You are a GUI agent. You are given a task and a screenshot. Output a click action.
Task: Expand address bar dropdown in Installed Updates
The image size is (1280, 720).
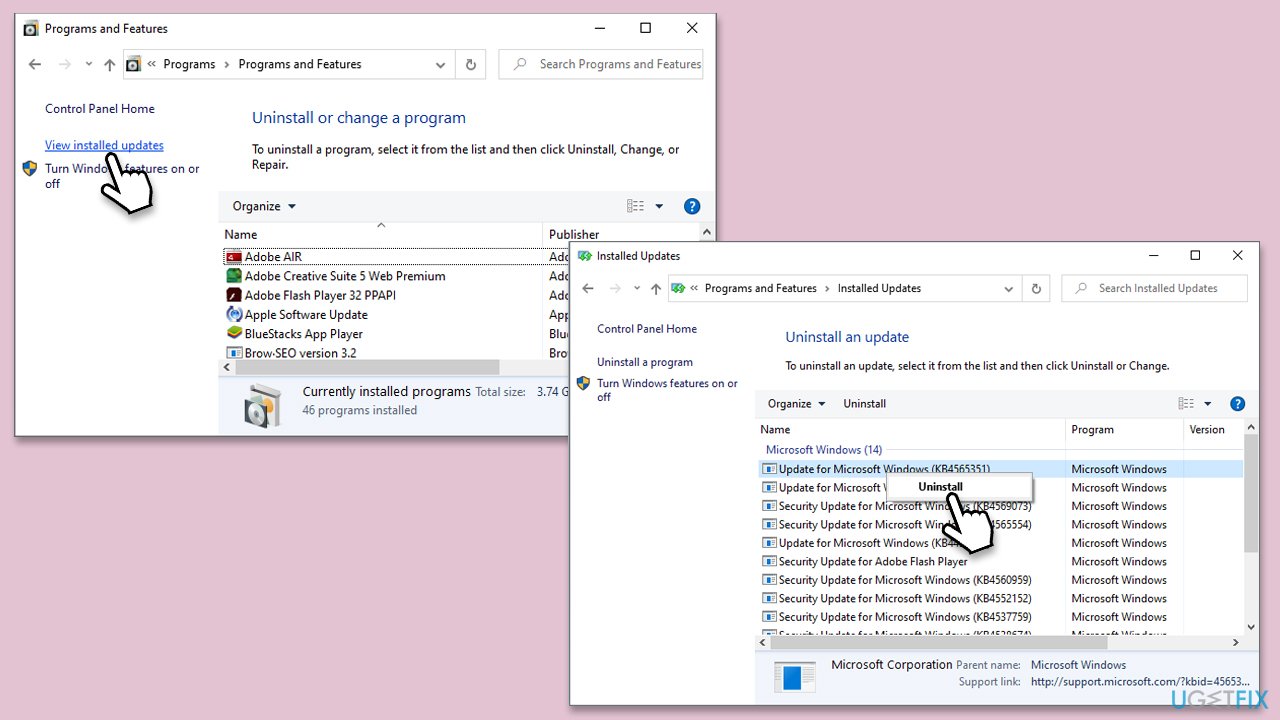tap(1008, 288)
